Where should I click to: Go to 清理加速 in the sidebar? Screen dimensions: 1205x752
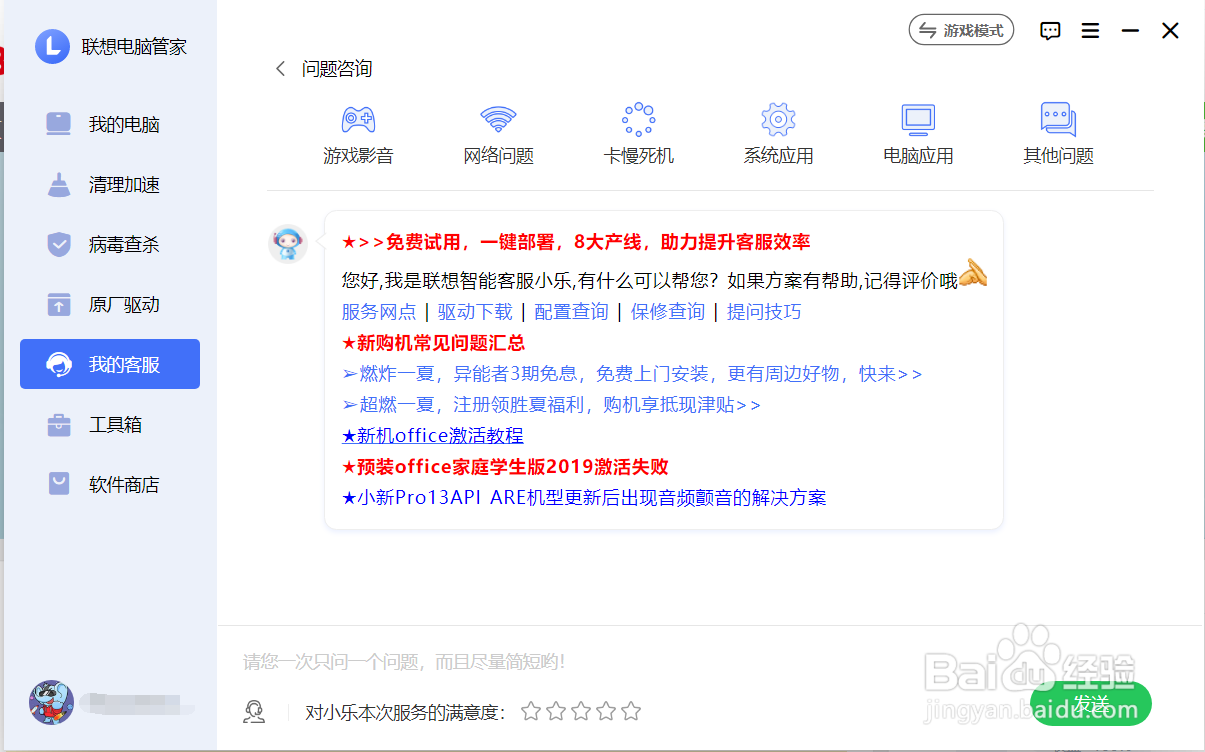[110, 184]
